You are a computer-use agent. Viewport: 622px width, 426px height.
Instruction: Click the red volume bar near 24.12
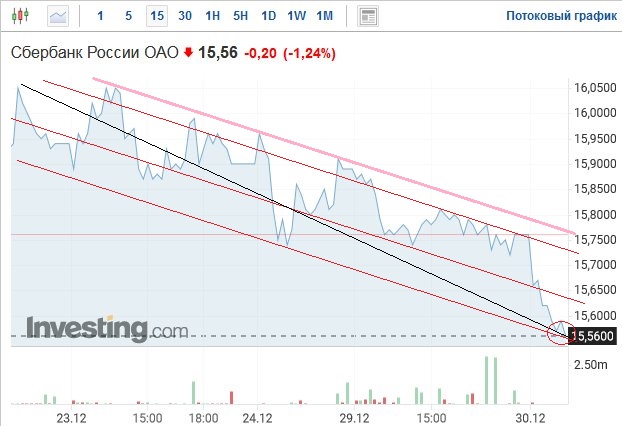pos(232,398)
